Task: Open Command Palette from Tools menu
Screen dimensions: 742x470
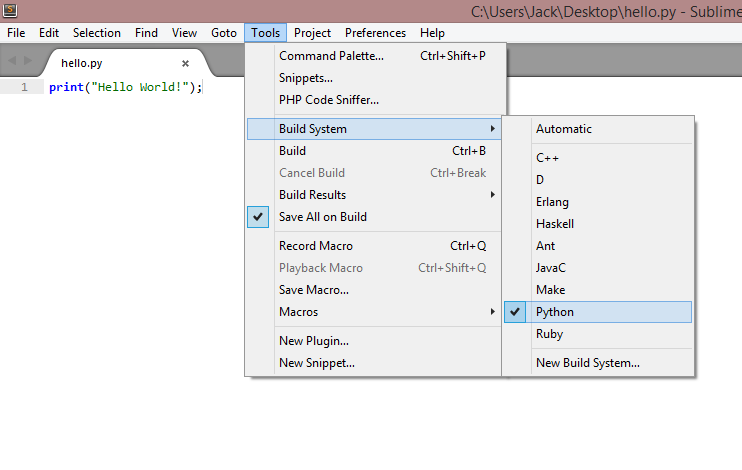Action: (374, 56)
